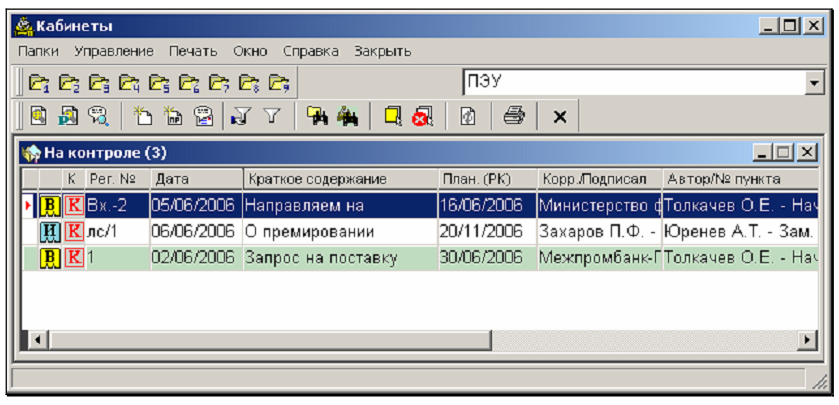Click the plain funnel filter icon
The height and width of the screenshot is (405, 839).
(272, 116)
